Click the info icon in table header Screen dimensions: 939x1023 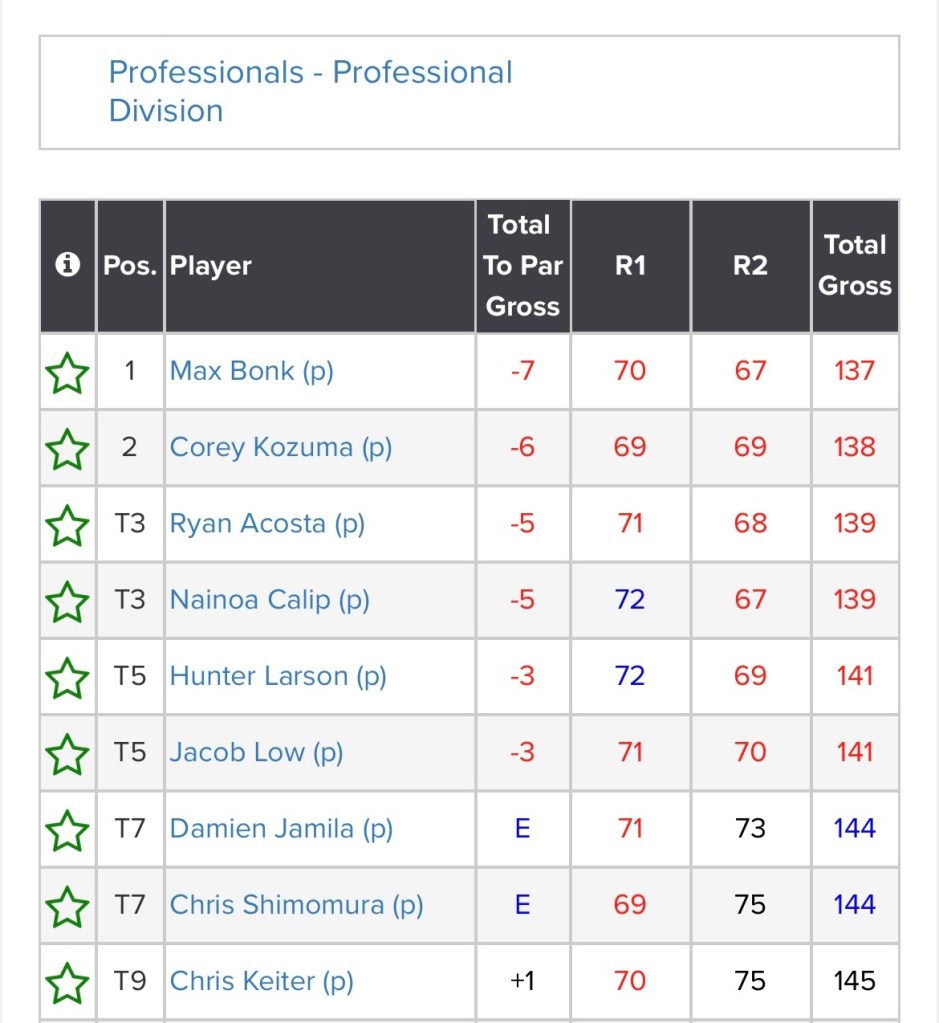click(68, 265)
